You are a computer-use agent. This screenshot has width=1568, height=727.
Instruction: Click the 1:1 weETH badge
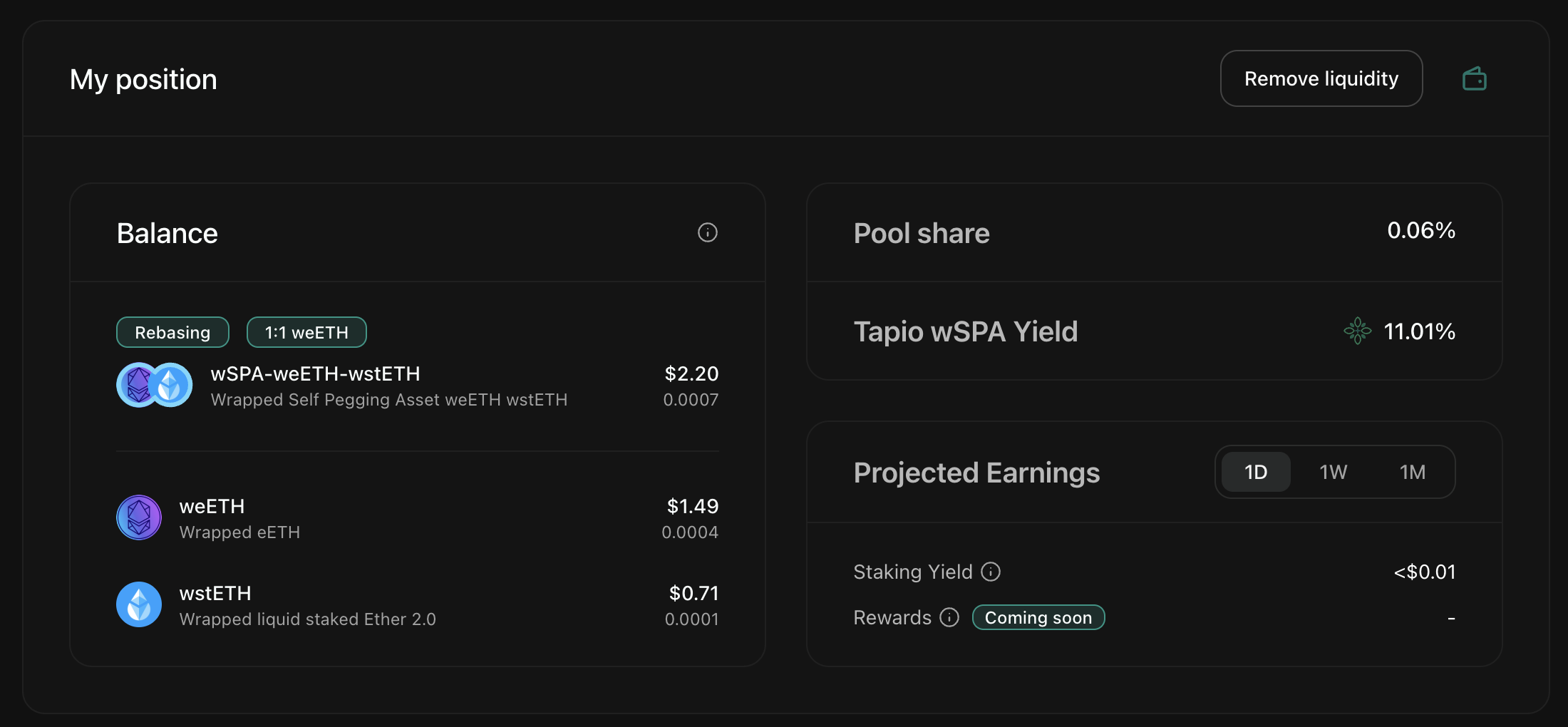pyautogui.click(x=306, y=332)
